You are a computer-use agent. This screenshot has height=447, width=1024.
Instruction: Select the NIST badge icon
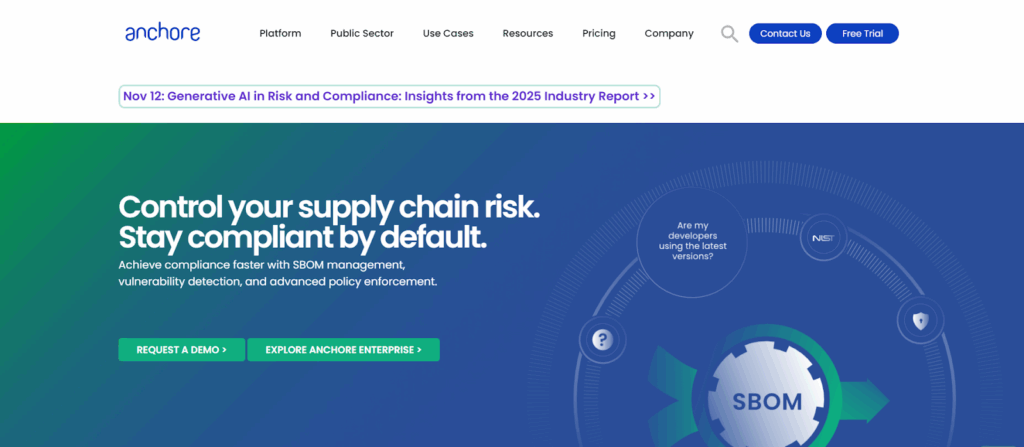pos(823,239)
